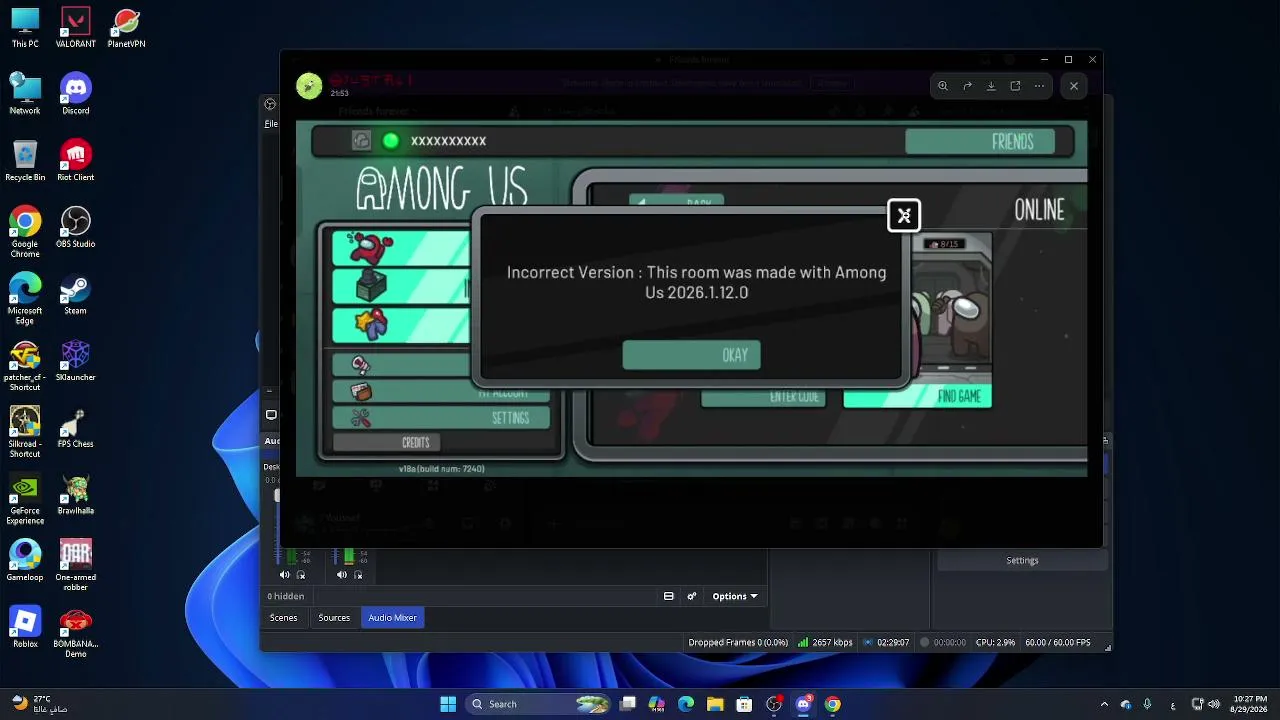Open the Riot Client desktop icon

click(76, 161)
